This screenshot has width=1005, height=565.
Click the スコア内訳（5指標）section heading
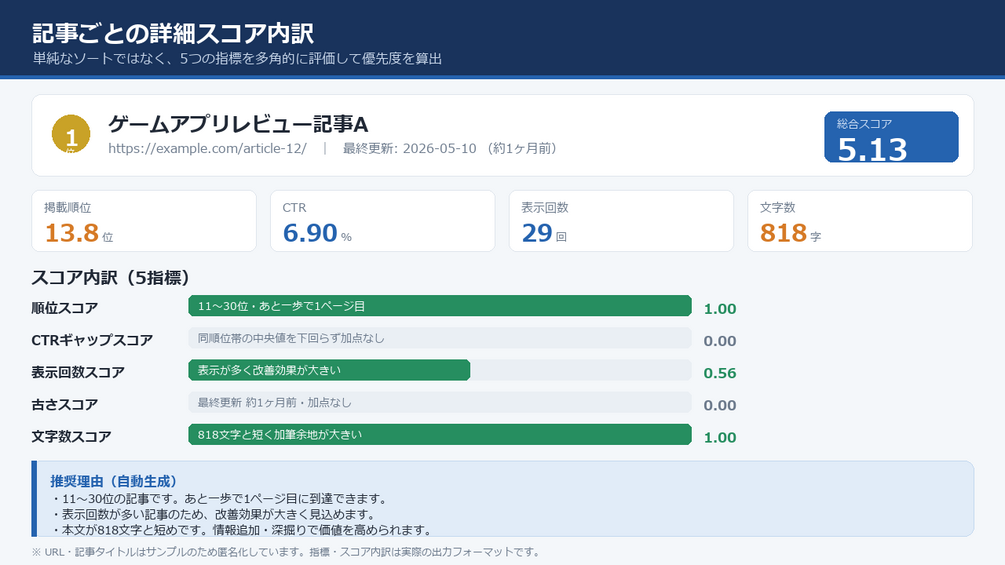coord(112,277)
